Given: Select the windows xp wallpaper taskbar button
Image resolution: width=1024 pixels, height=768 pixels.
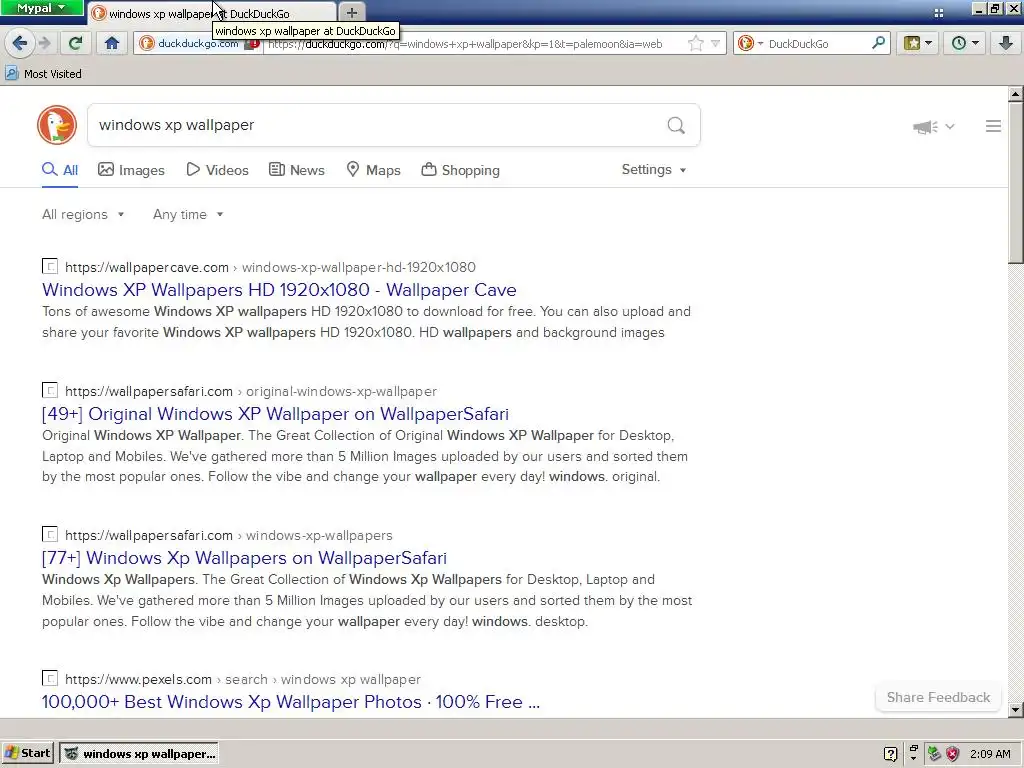Looking at the screenshot, I should coord(139,754).
